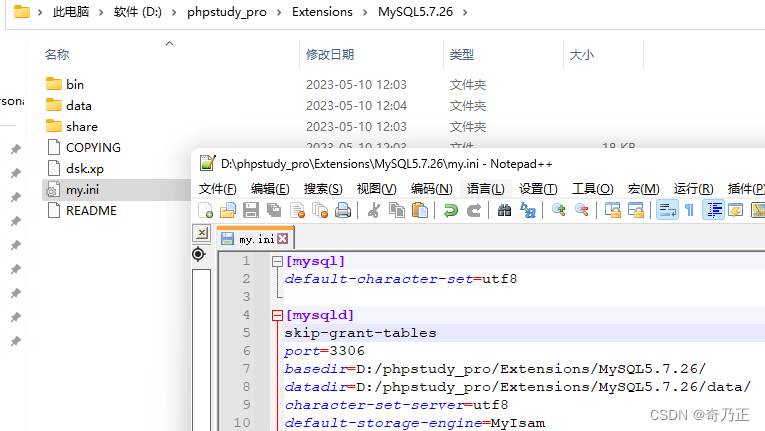The height and width of the screenshot is (431, 765).
Task: Click the Redo arrow icon
Action: [473, 210]
